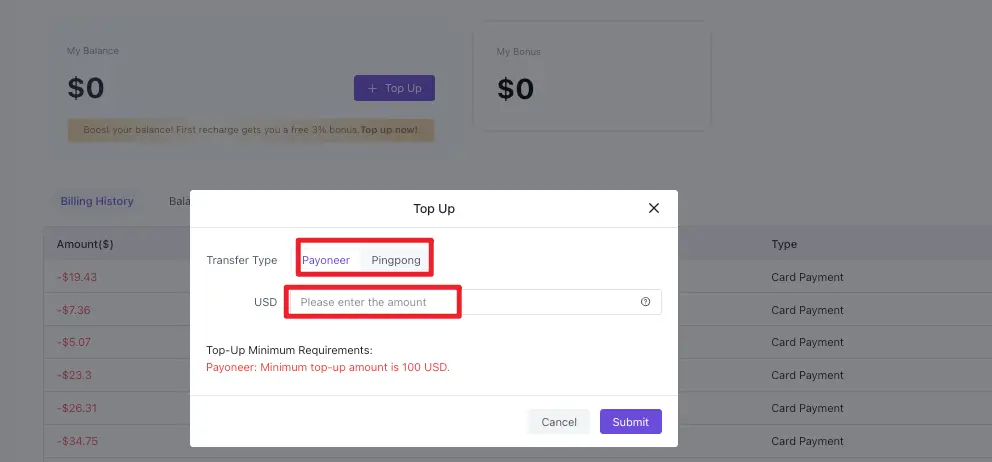Select the -$5.07 billing entry
Screen dimensions: 992x462
pos(73,343)
